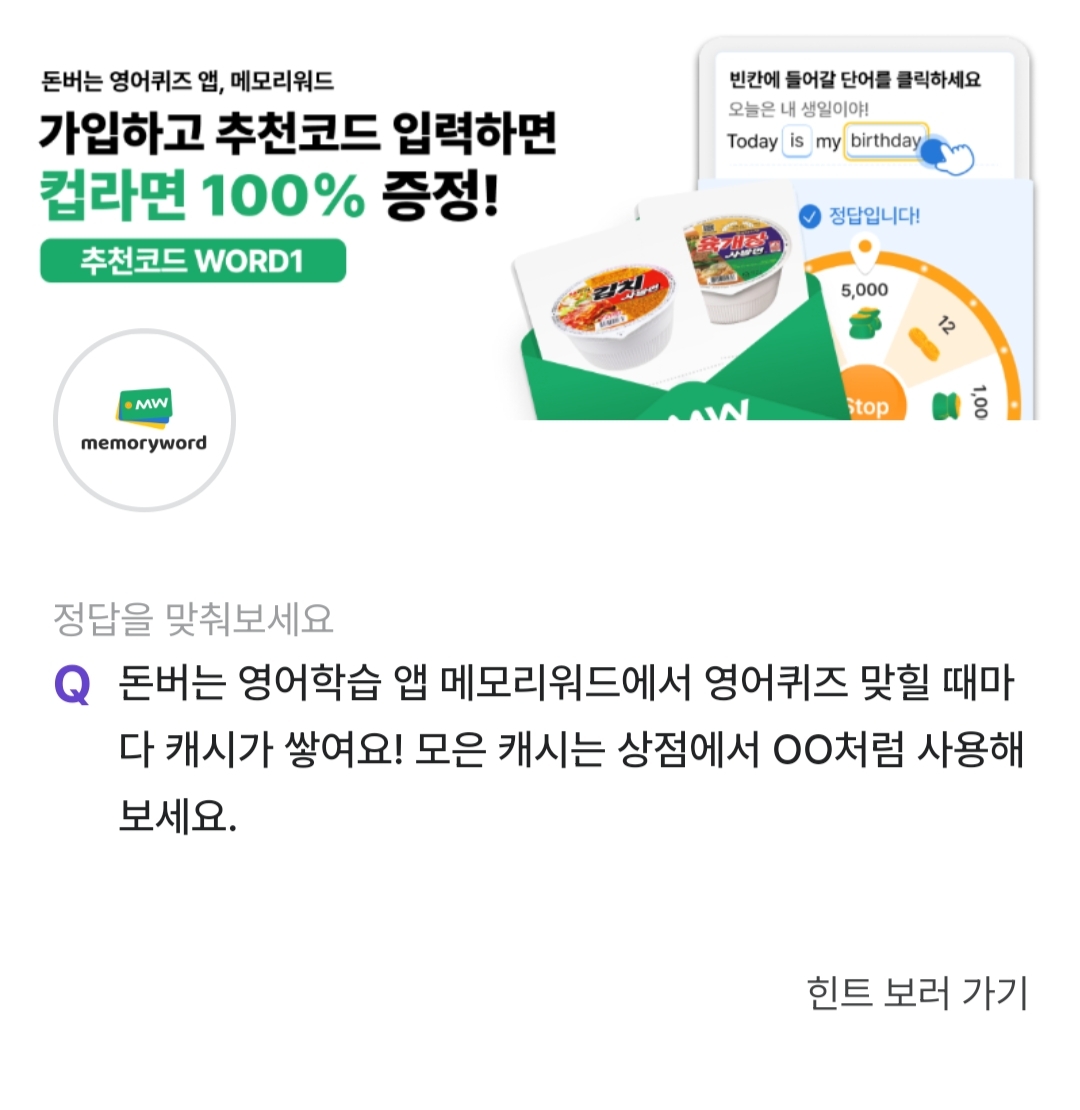
Task: Click the blue hand cursor icon
Action: pyautogui.click(x=947, y=154)
